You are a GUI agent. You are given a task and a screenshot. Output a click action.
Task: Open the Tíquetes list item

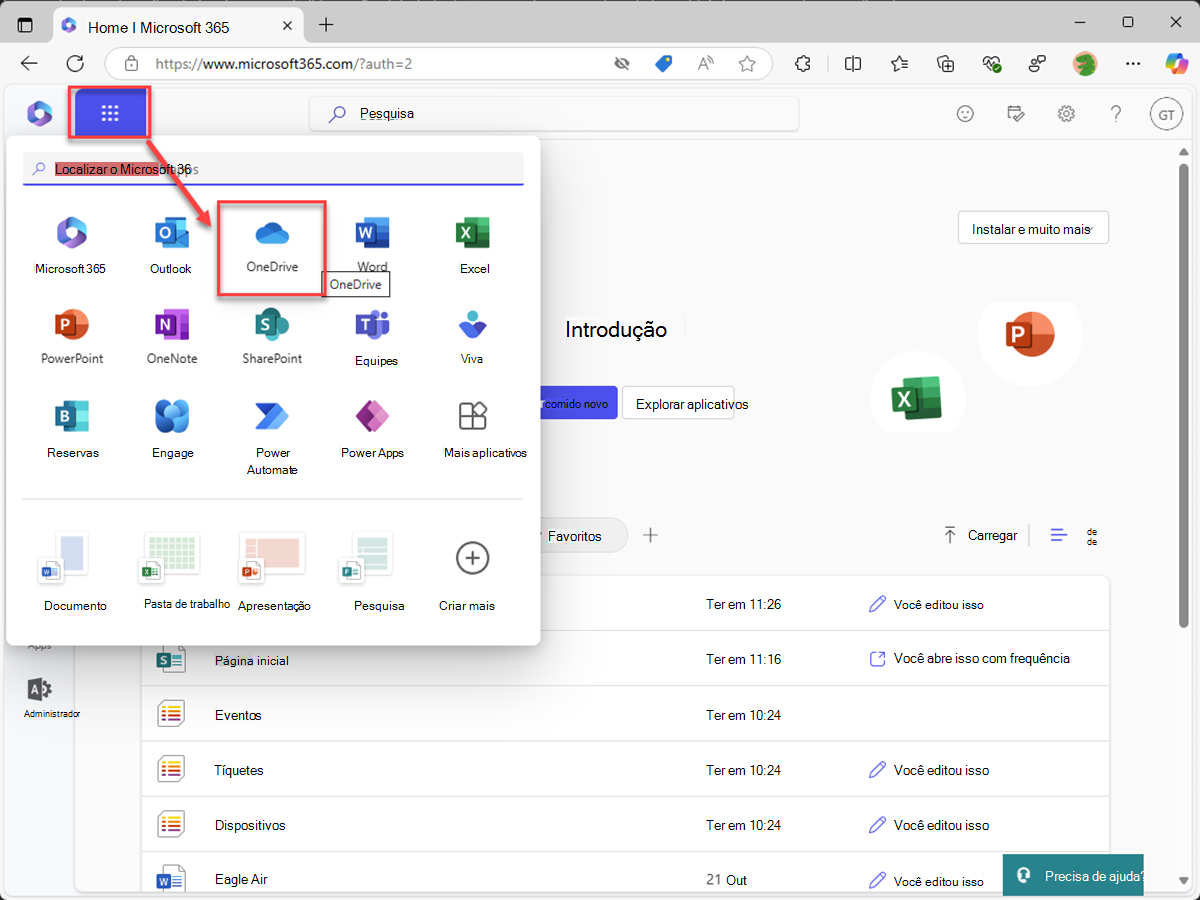click(625, 770)
